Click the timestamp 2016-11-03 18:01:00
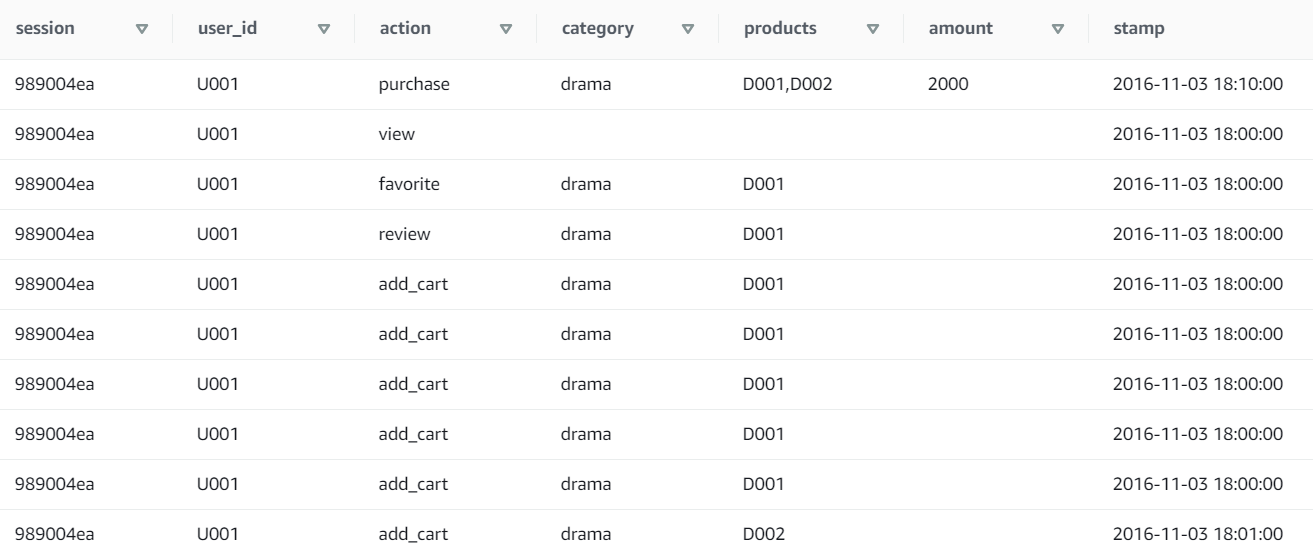1313x557 pixels. click(x=1197, y=534)
